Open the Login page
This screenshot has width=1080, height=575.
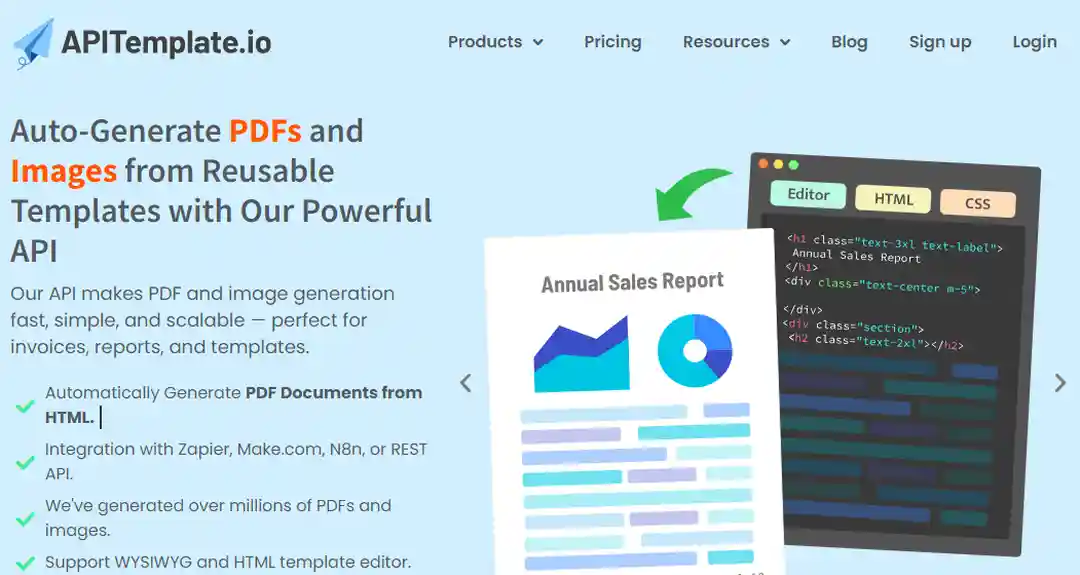point(1035,42)
